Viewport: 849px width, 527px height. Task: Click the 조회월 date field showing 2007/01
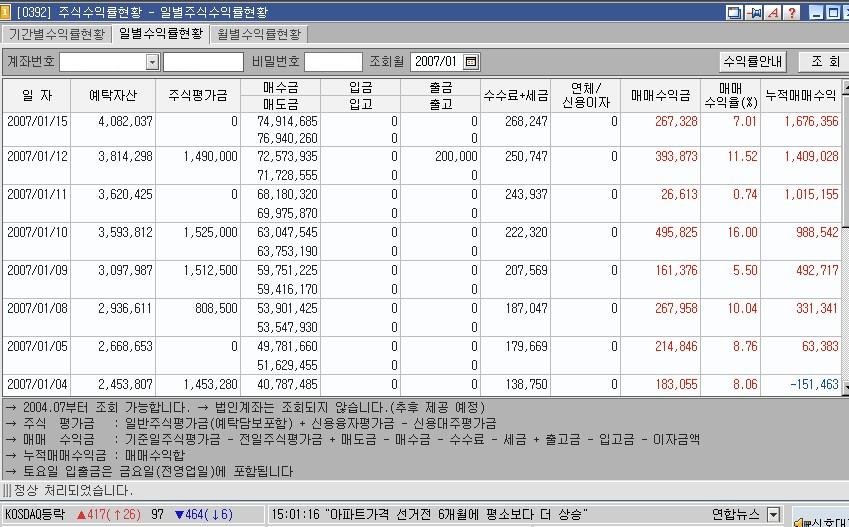coord(435,62)
